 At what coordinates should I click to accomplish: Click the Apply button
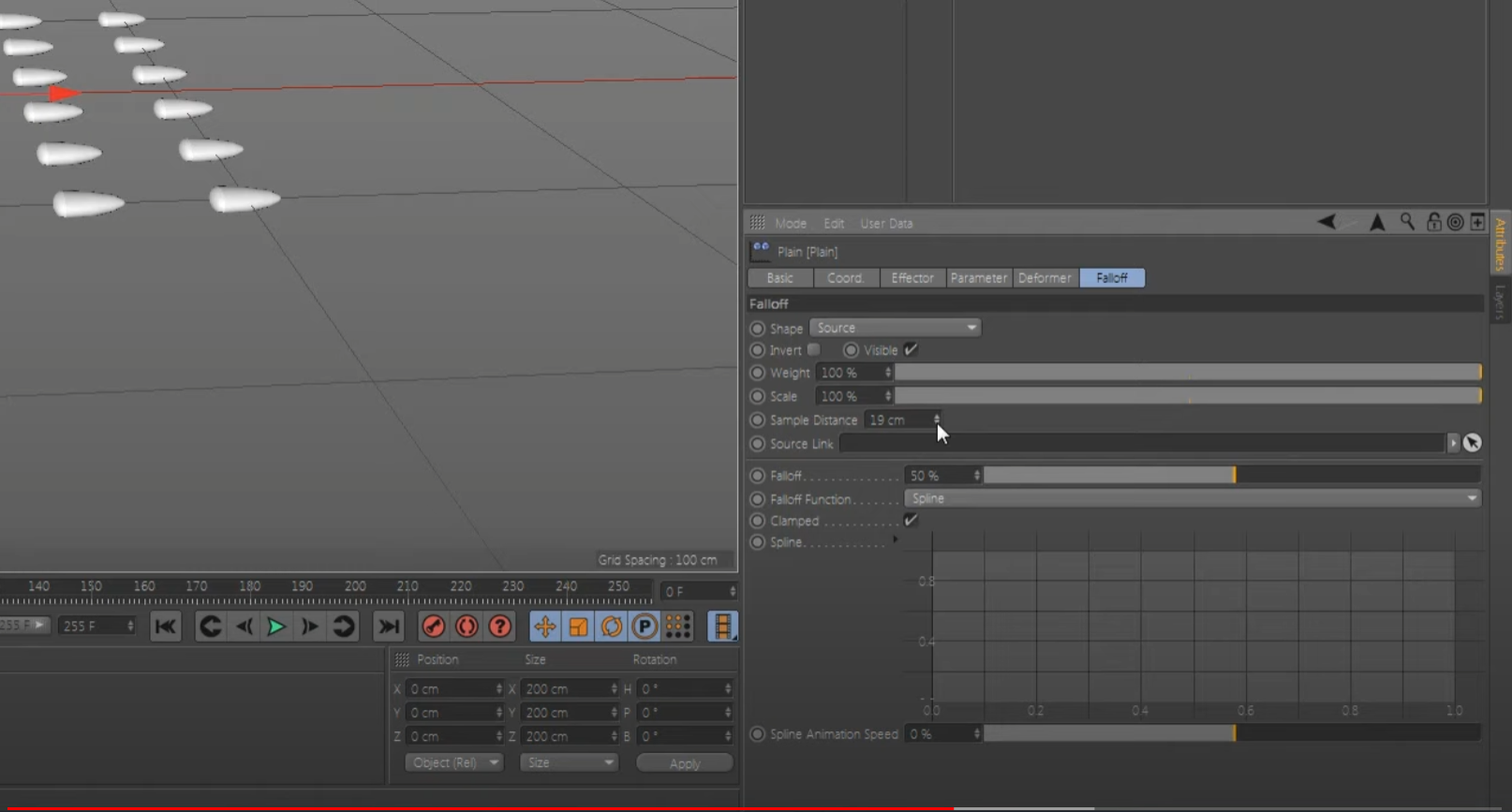pyautogui.click(x=685, y=763)
